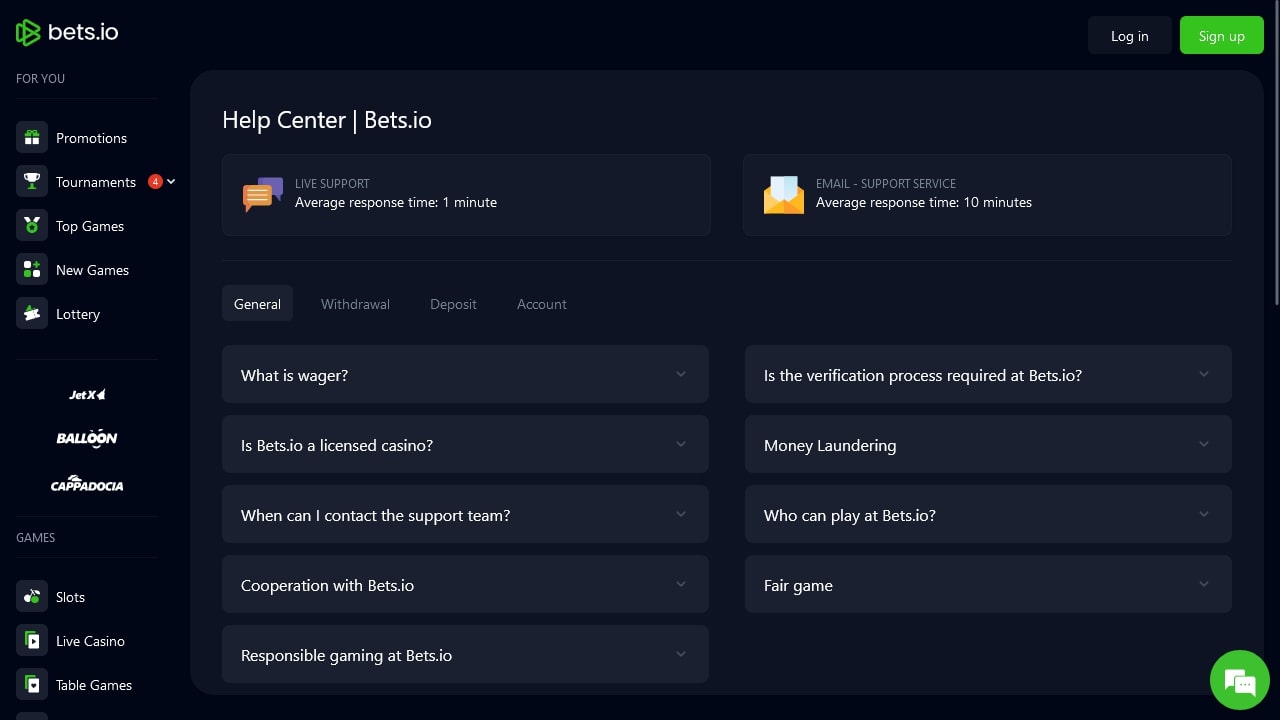Expand 'When can I contact the support team?' chevron

click(681, 514)
